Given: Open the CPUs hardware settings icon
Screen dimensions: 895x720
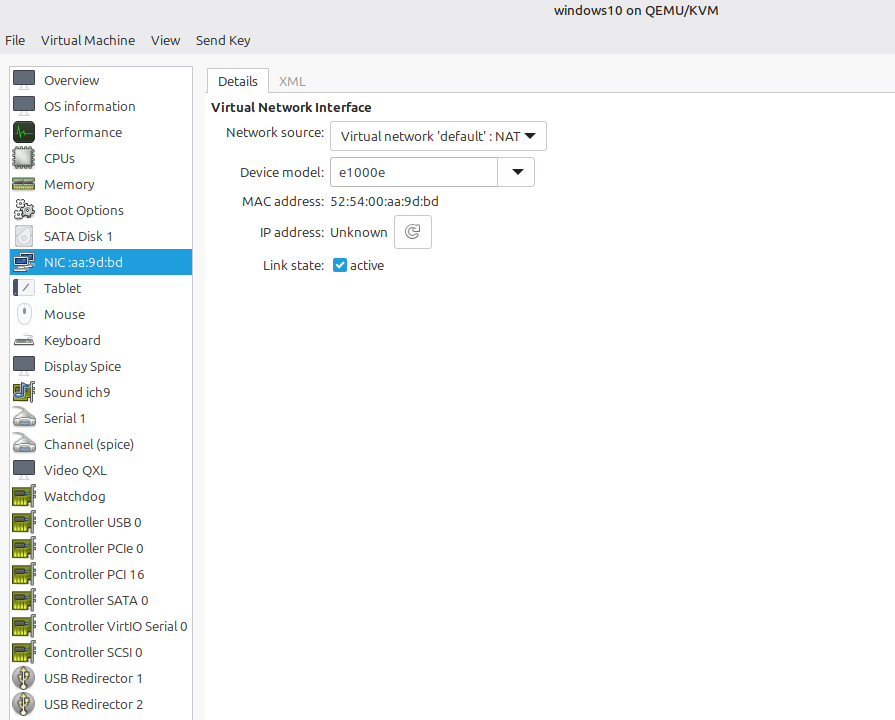Looking at the screenshot, I should coord(23,157).
